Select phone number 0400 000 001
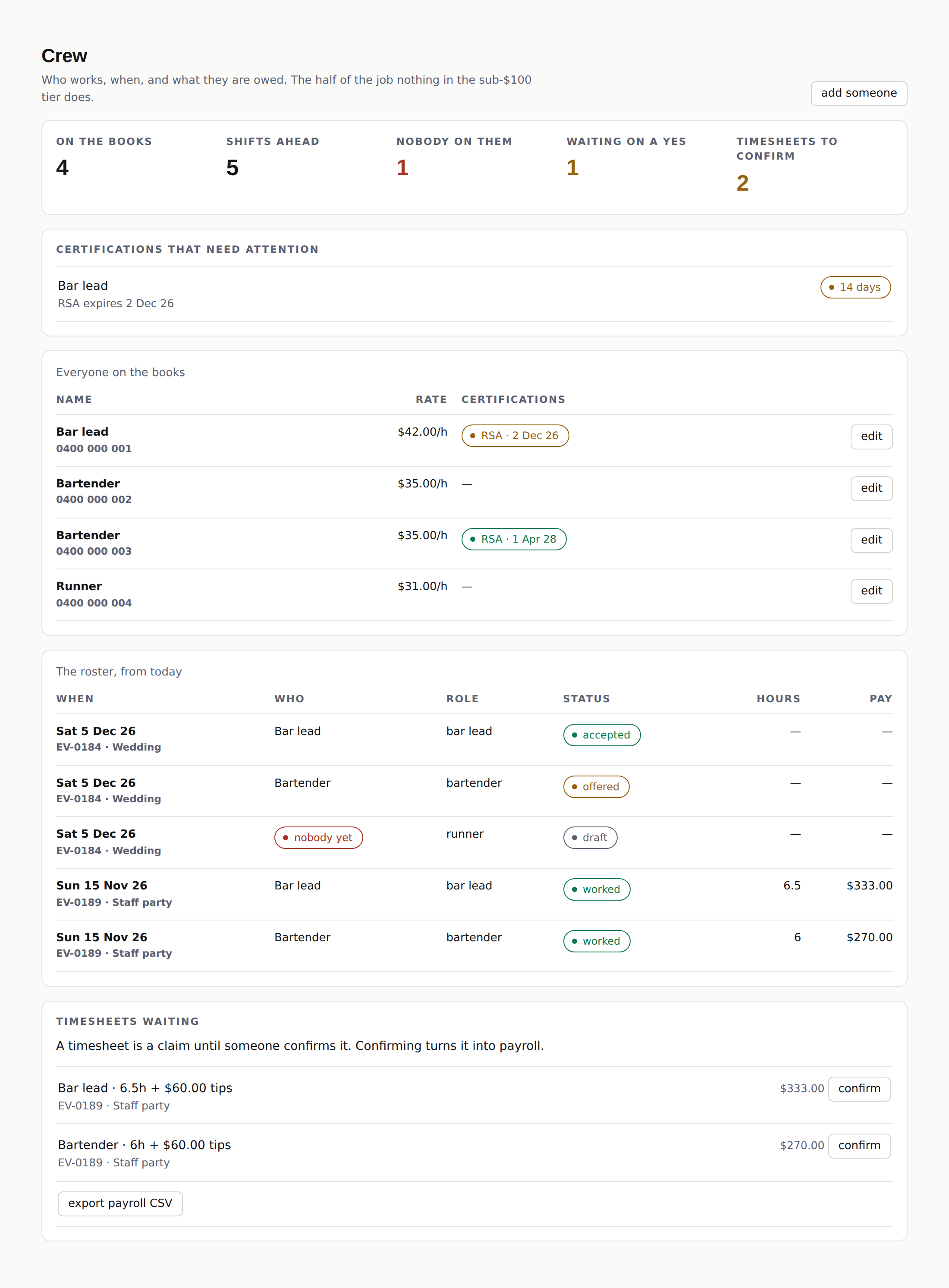This screenshot has height=1288, width=949. click(x=94, y=449)
